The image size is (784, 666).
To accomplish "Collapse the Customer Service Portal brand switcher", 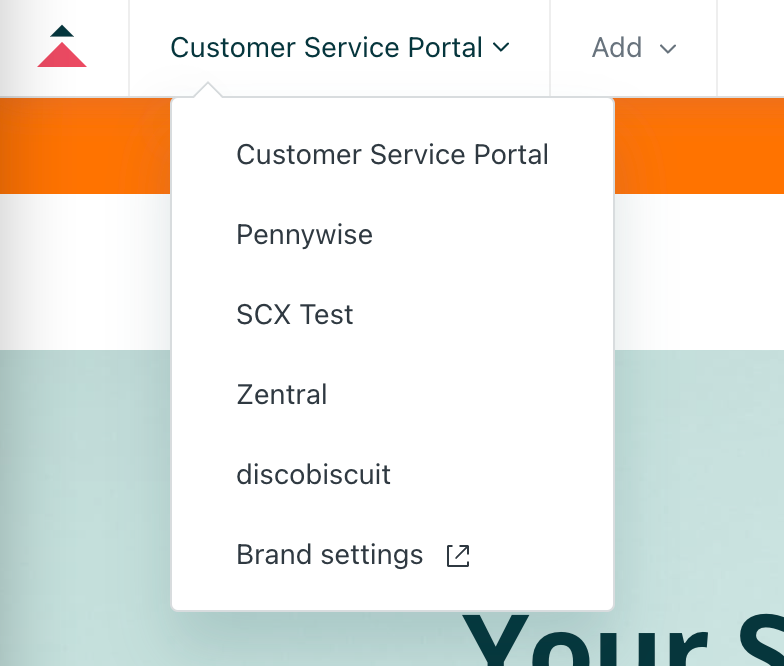I will pyautogui.click(x=340, y=48).
